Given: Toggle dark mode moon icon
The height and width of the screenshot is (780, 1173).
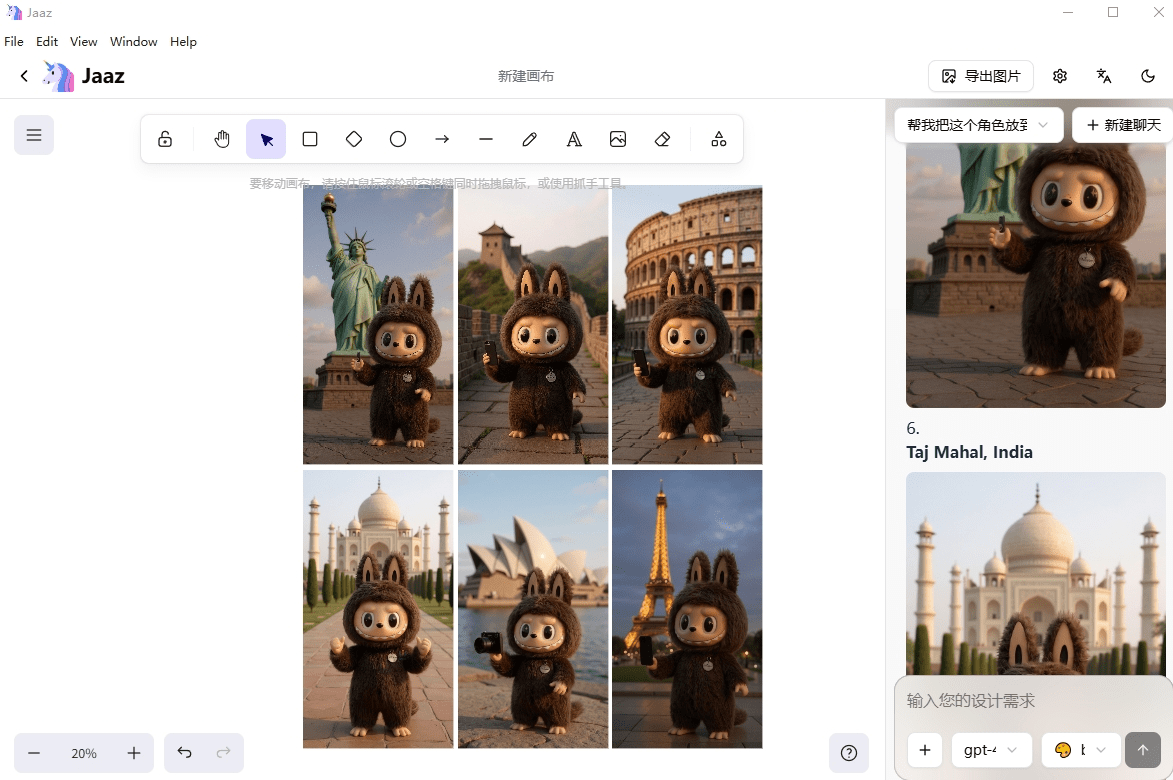Looking at the screenshot, I should coord(1148,76).
